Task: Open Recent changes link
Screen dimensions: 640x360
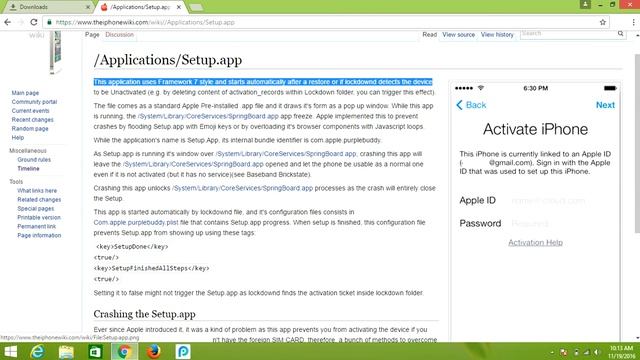Action: pyautogui.click(x=32, y=120)
